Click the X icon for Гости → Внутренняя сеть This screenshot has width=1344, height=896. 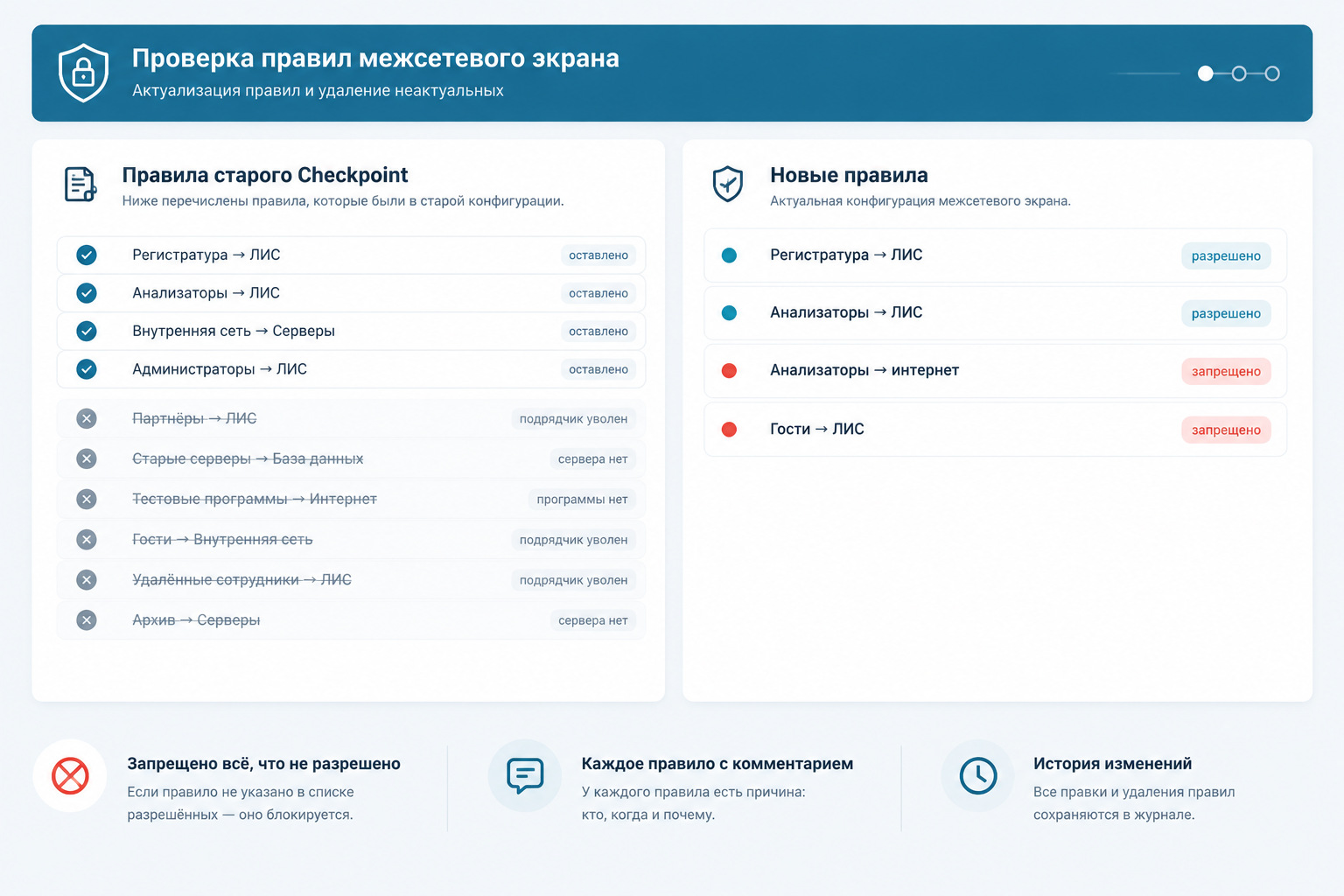87,539
